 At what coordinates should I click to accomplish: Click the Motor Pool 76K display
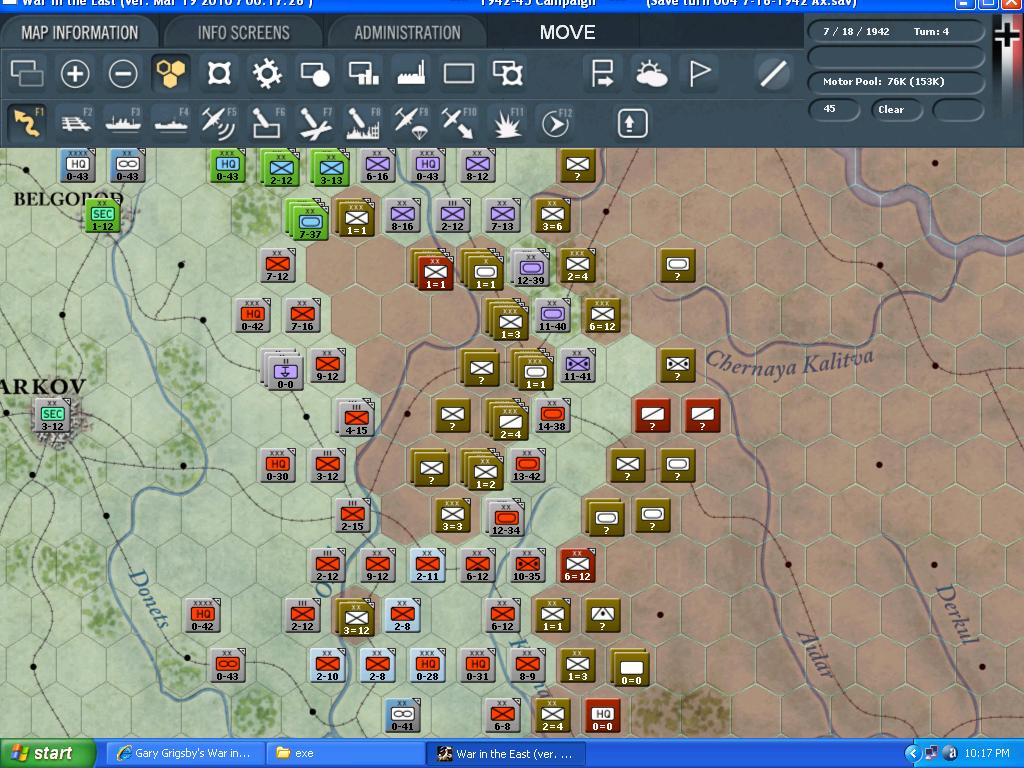[896, 82]
